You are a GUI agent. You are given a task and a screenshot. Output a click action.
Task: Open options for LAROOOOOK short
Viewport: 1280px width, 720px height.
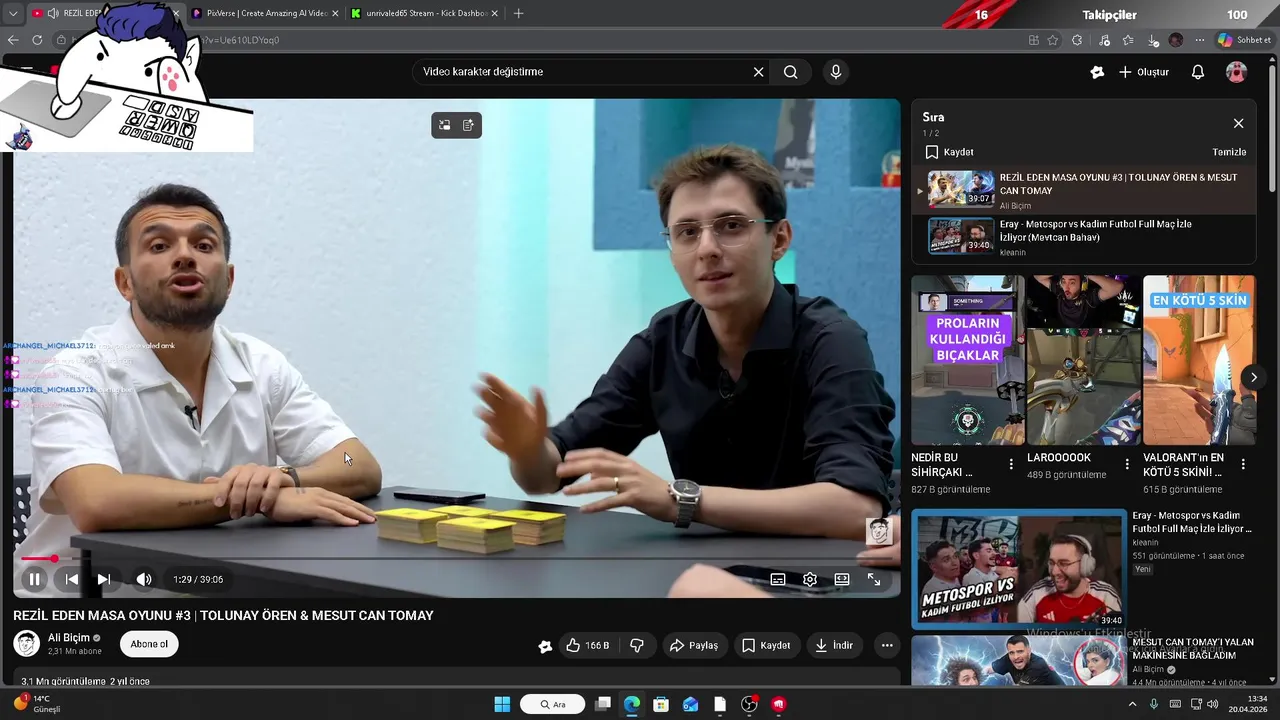1127,464
